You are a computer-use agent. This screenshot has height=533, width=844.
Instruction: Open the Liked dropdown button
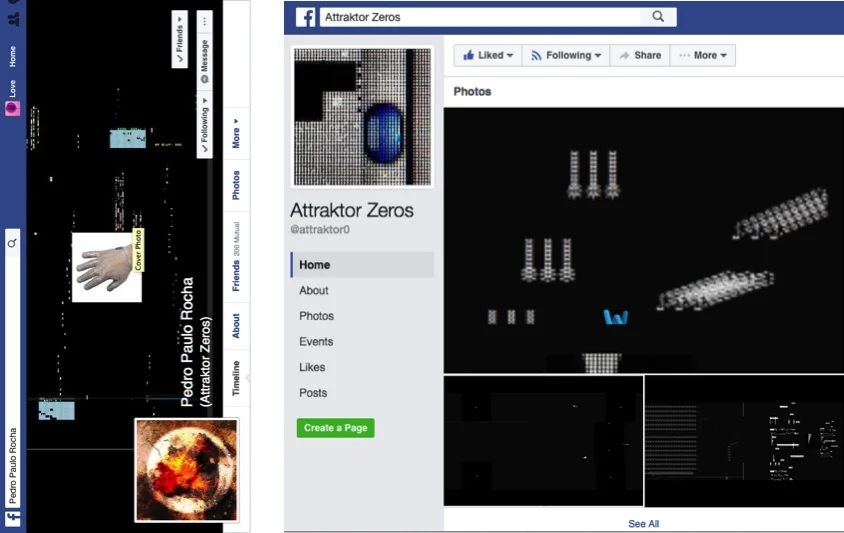[x=488, y=55]
